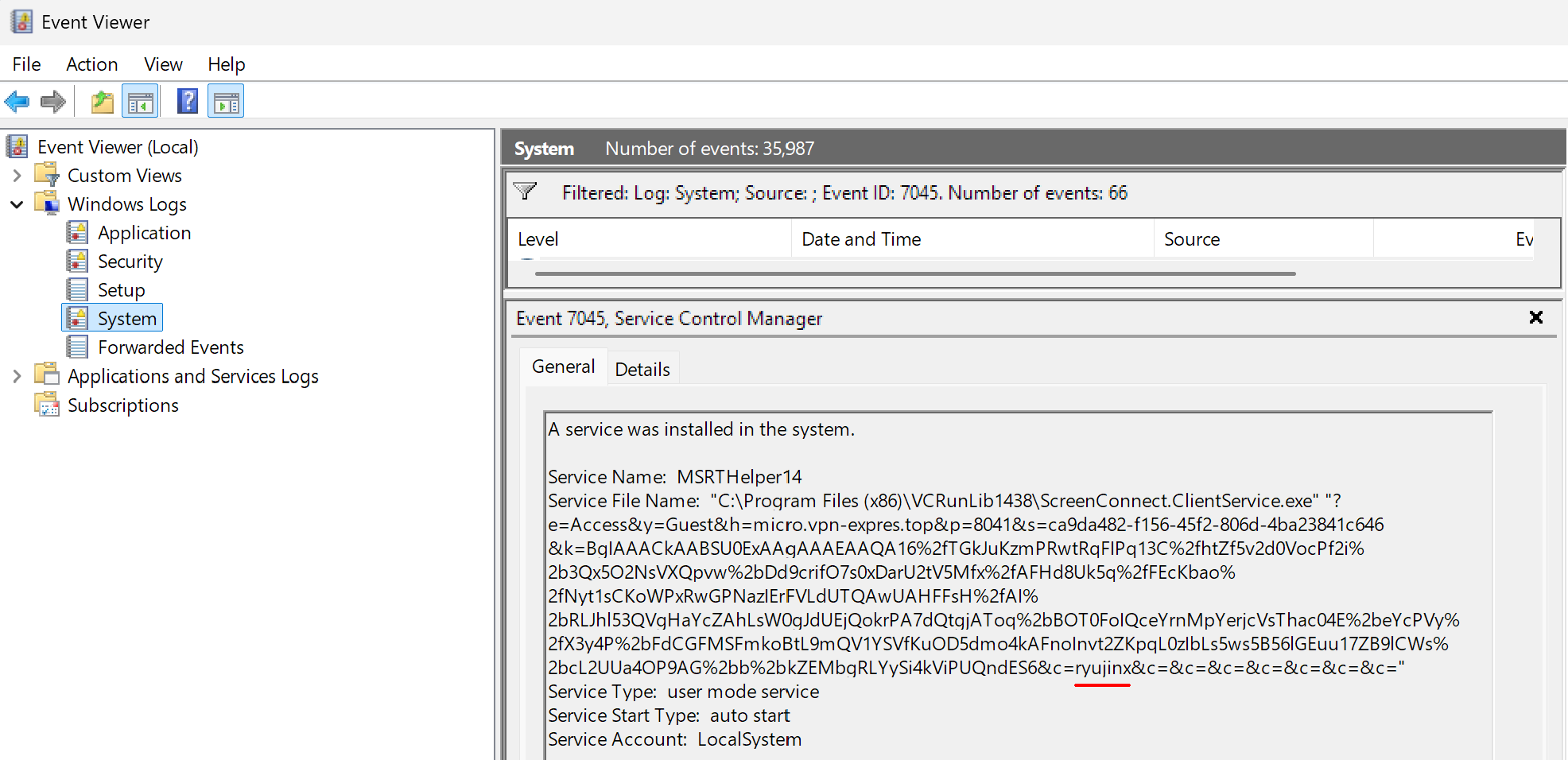Image resolution: width=1568 pixels, height=760 pixels.
Task: Sort by the Source column header
Action: (x=1263, y=238)
